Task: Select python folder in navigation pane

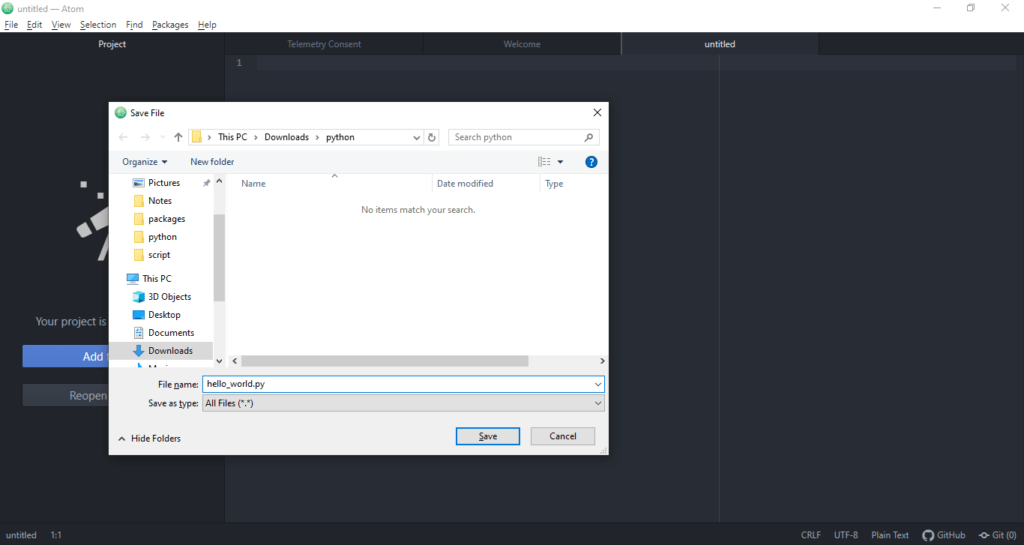Action: pyautogui.click(x=163, y=237)
